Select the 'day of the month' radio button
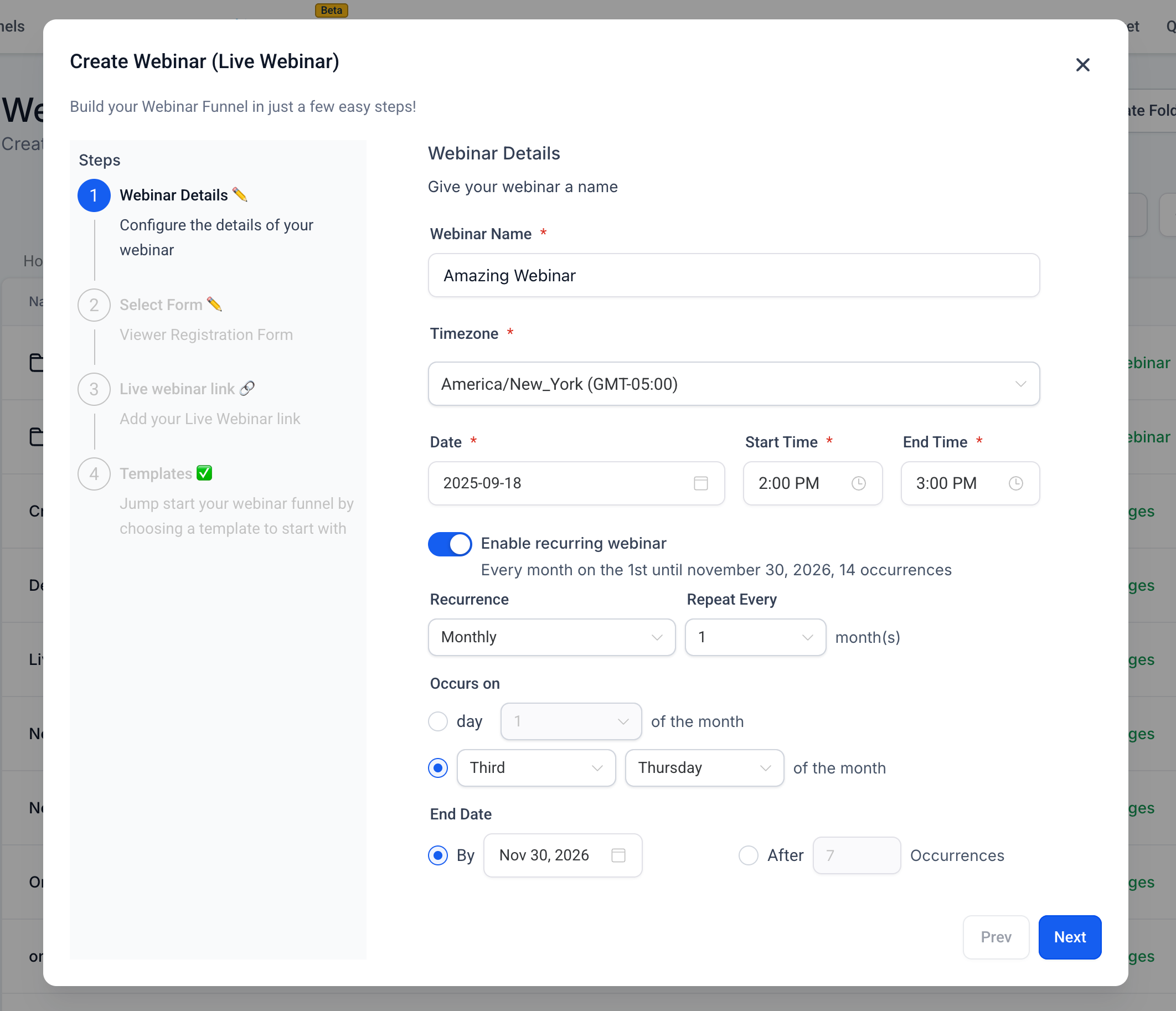Image resolution: width=1176 pixels, height=1011 pixels. point(437,721)
